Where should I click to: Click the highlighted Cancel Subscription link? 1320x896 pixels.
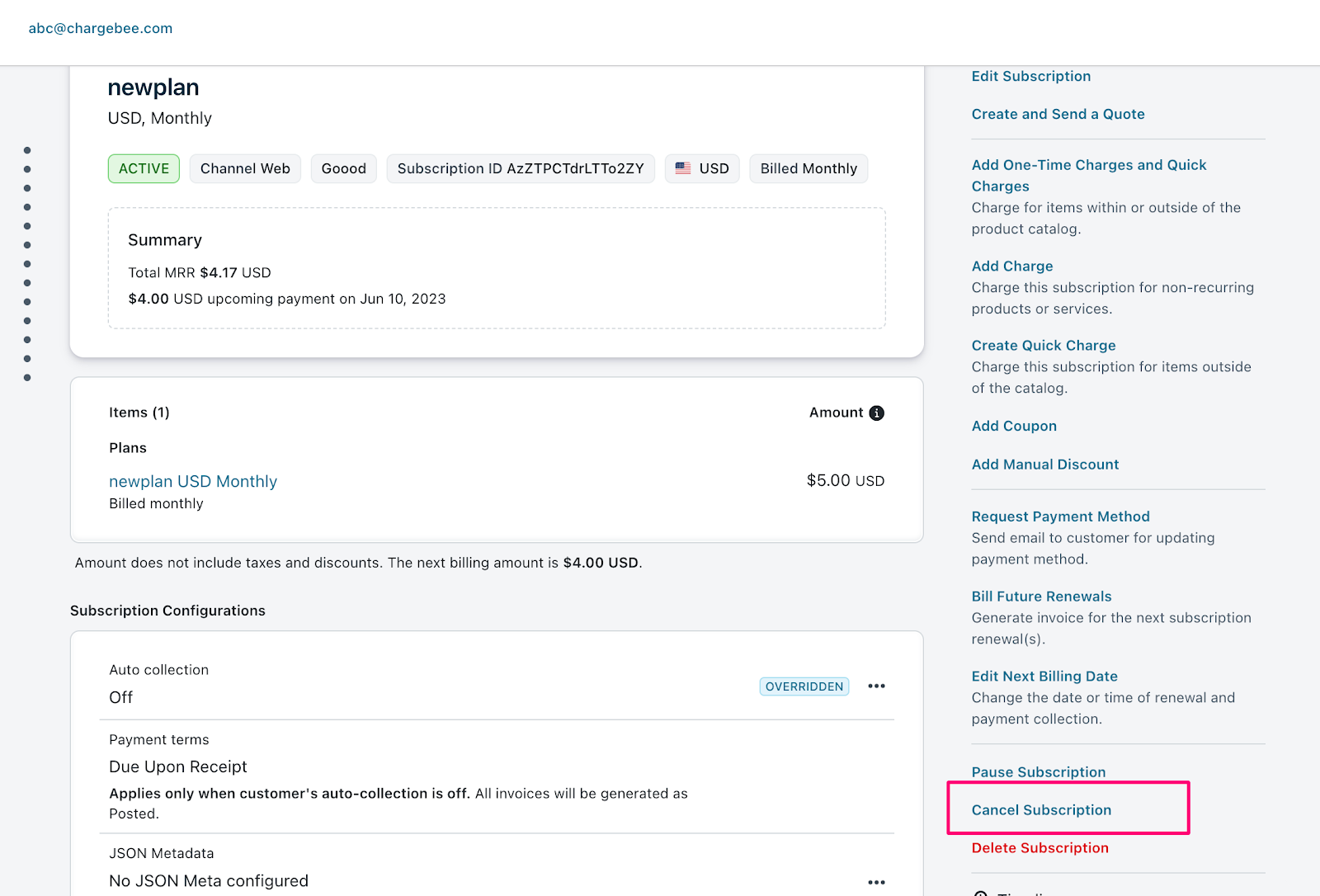(1041, 810)
